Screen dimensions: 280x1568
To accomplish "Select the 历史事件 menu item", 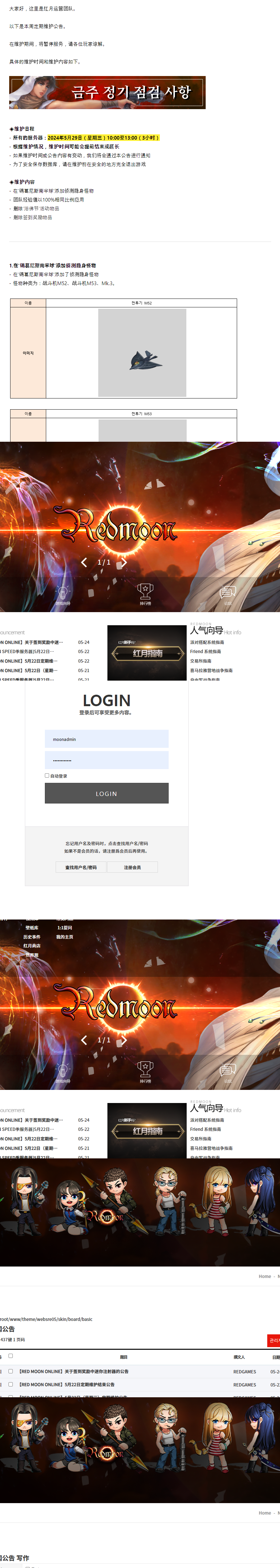I will coord(32,937).
